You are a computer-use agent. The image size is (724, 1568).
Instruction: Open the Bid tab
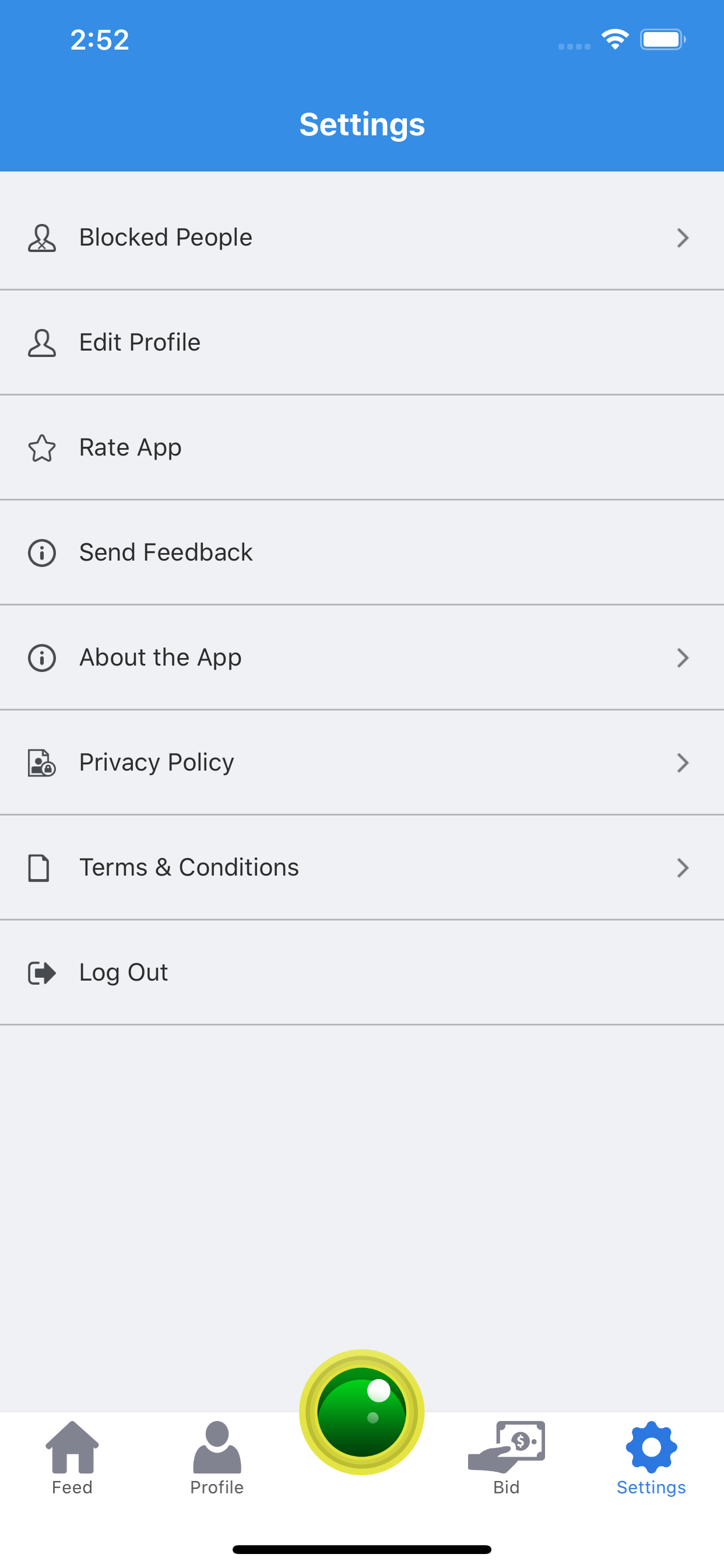[x=506, y=1458]
